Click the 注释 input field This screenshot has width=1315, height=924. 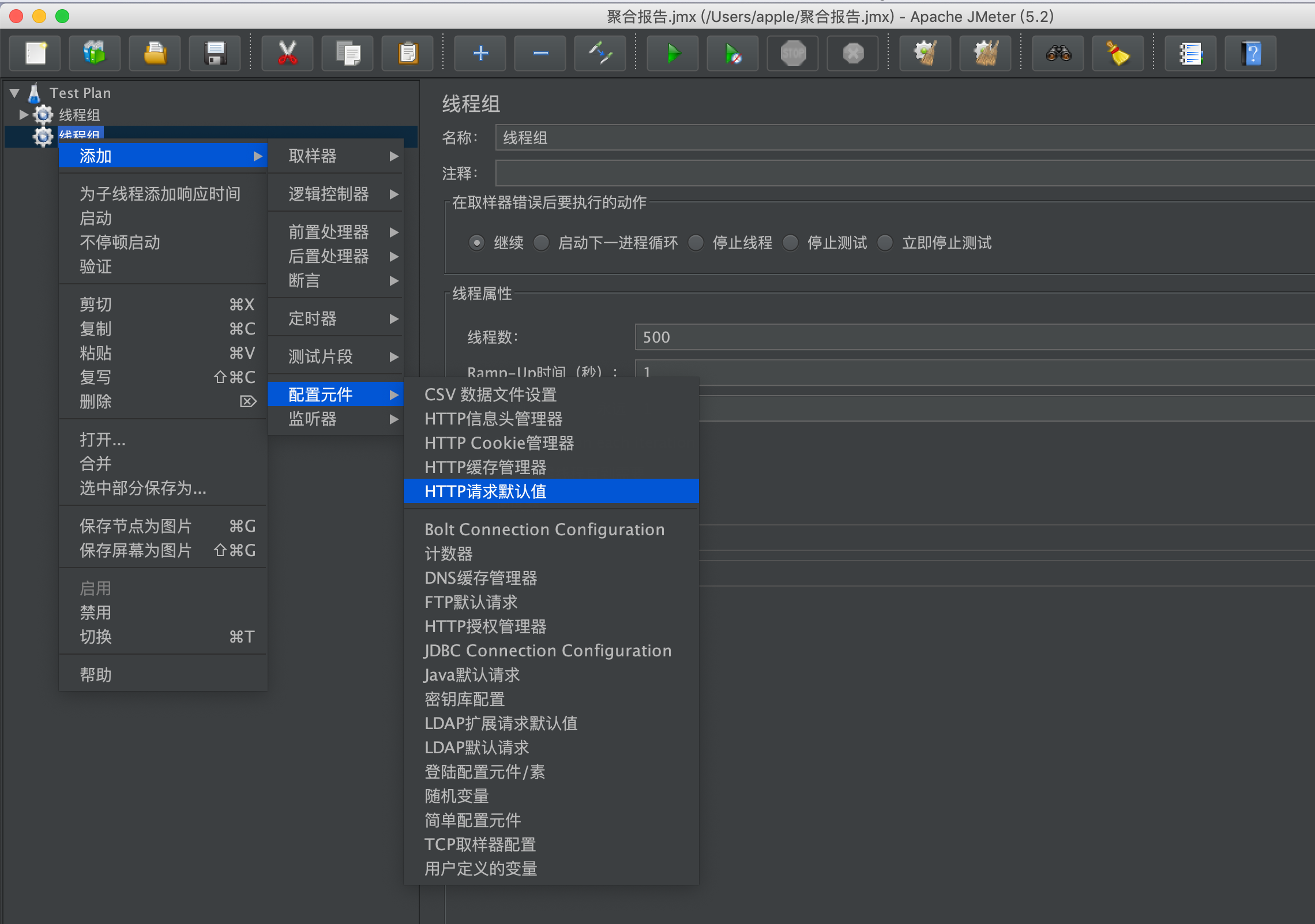[904, 173]
